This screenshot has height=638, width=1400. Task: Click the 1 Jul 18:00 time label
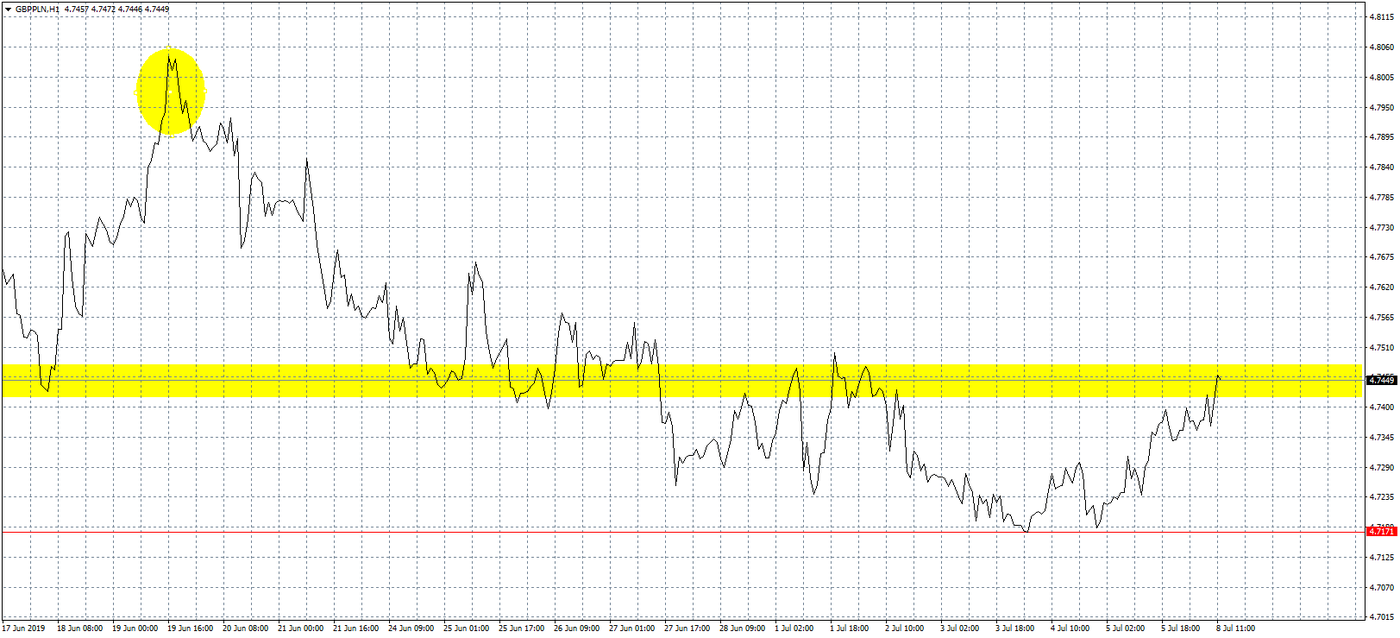848,630
